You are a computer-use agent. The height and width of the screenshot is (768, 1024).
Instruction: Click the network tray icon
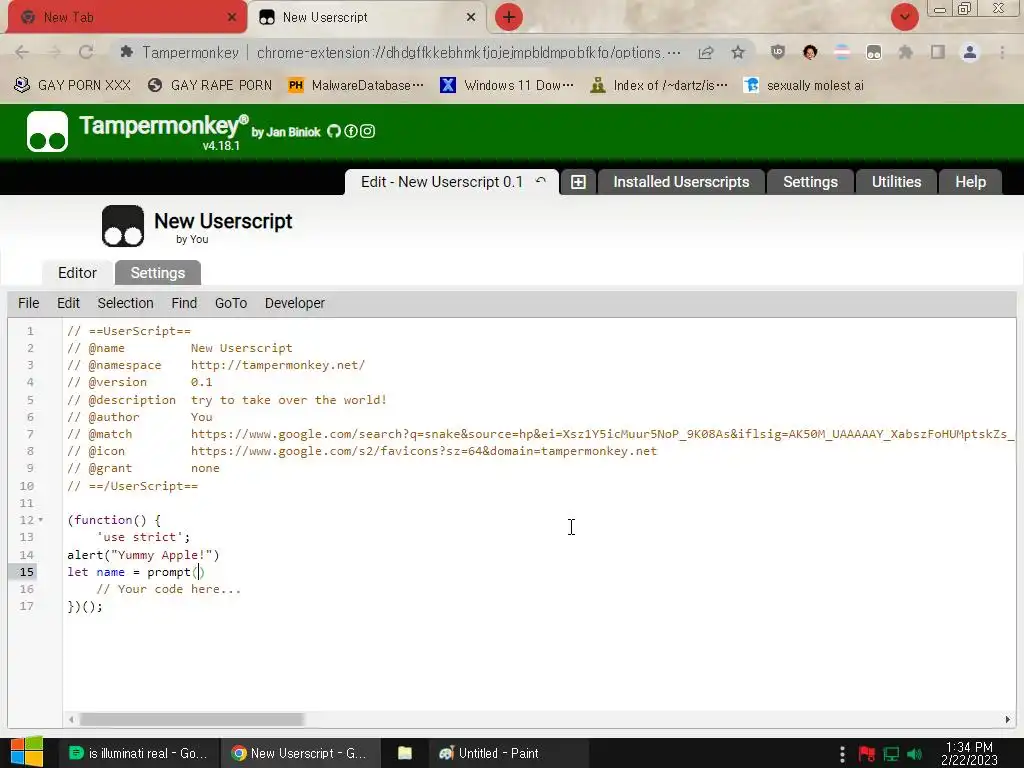[891, 754]
